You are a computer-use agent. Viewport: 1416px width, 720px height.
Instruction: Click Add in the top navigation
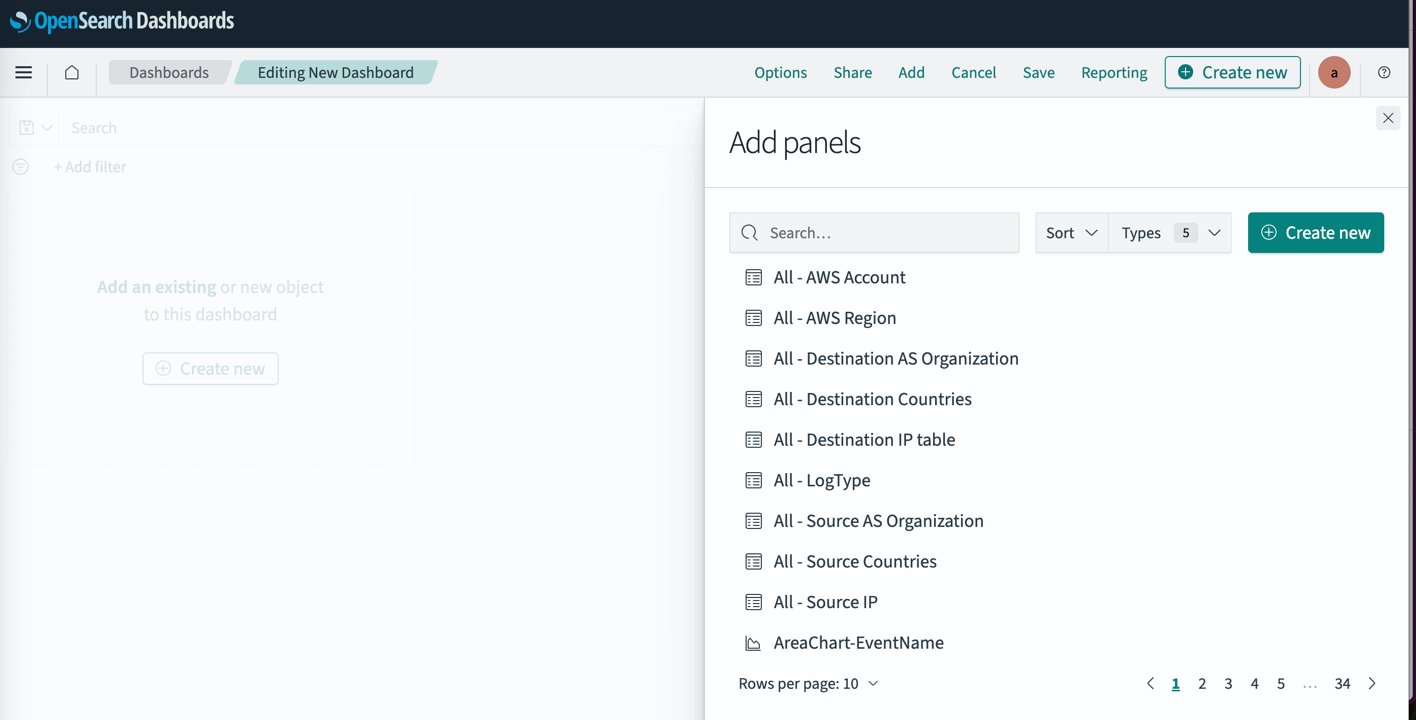(911, 72)
